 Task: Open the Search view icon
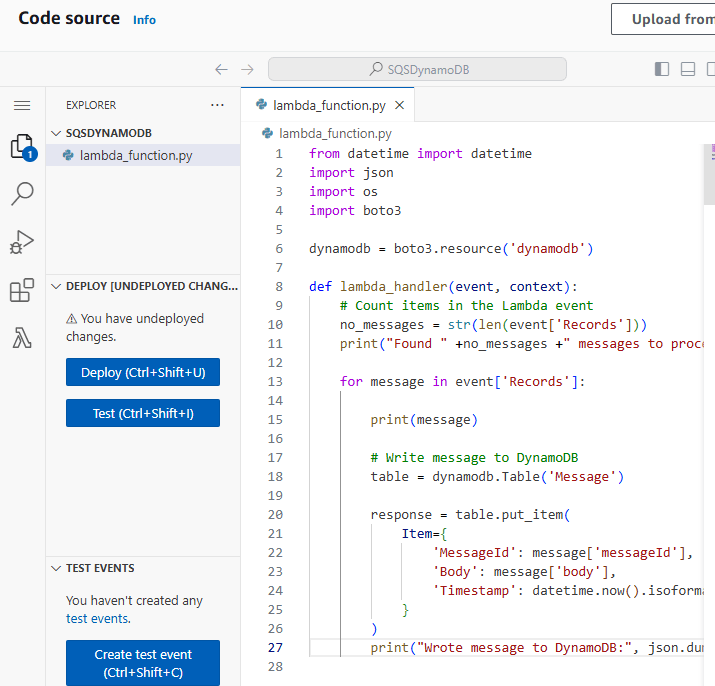coord(22,194)
